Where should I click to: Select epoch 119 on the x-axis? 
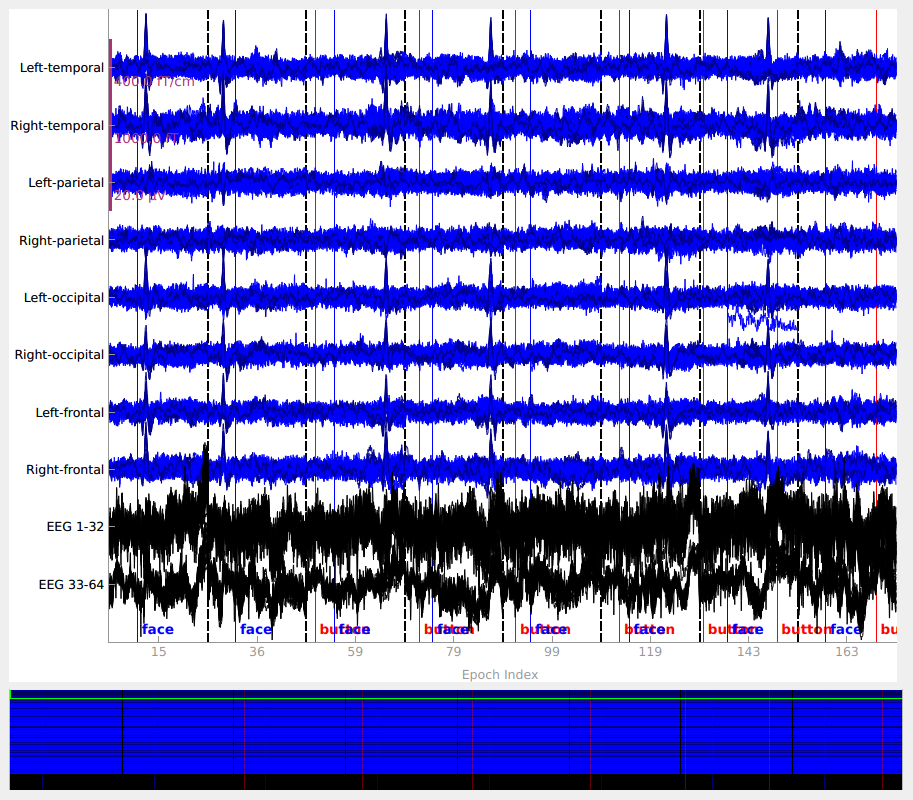click(650, 652)
